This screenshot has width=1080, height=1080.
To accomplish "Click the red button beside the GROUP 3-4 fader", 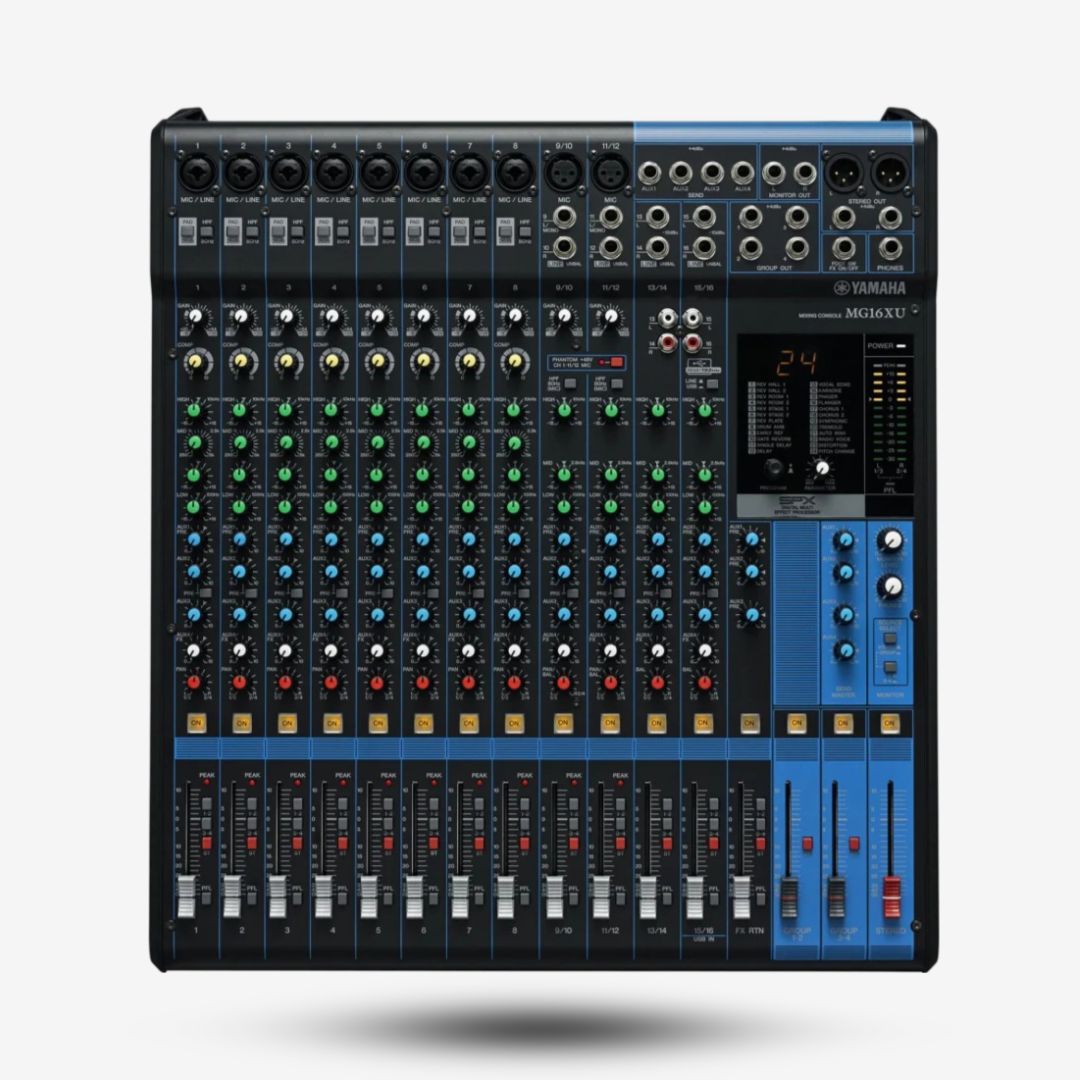I will pyautogui.click(x=855, y=844).
